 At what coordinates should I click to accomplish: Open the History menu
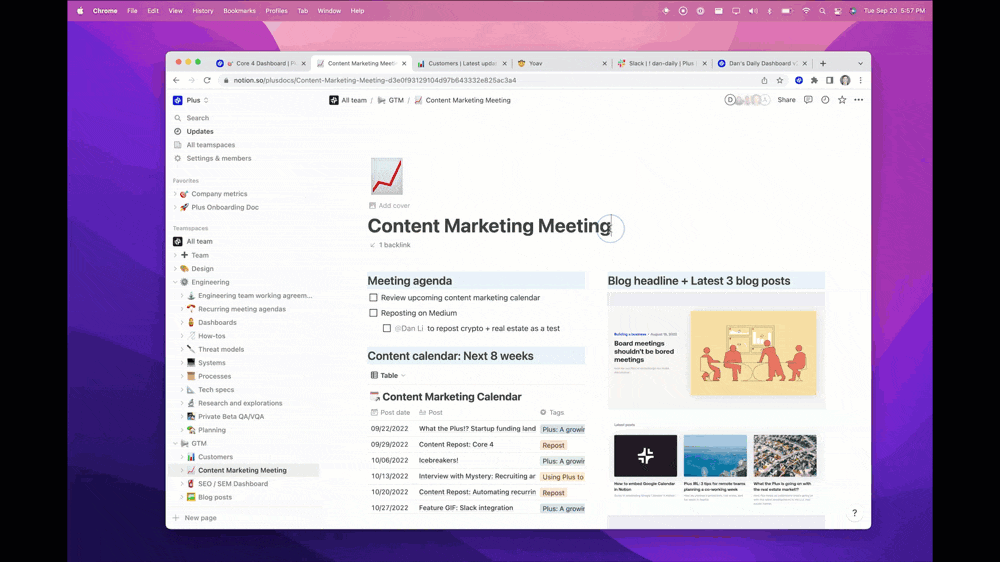point(203,11)
